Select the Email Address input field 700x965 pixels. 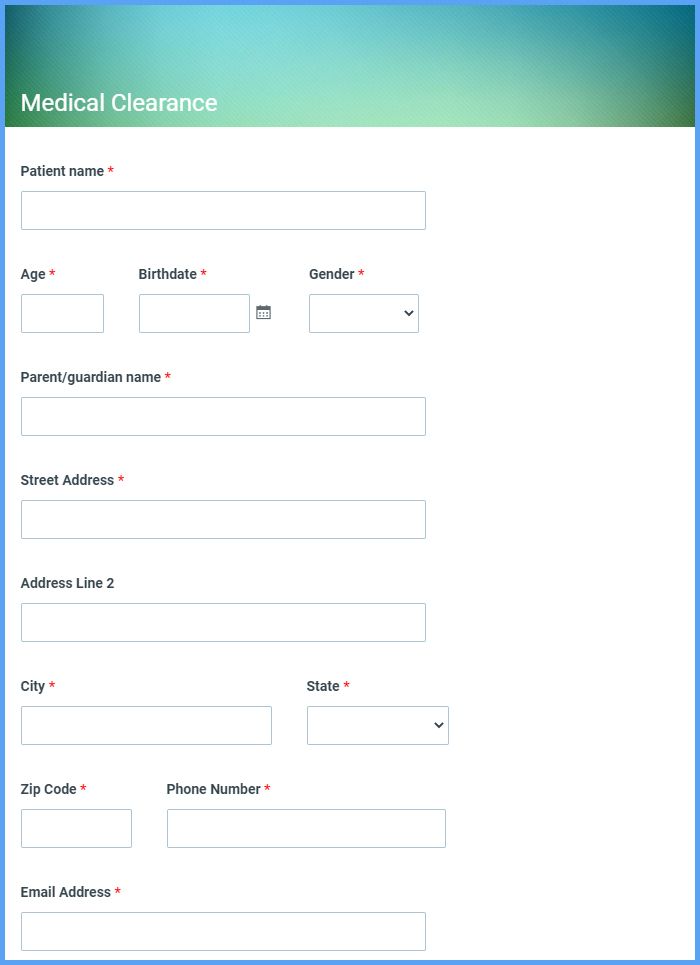click(x=222, y=931)
